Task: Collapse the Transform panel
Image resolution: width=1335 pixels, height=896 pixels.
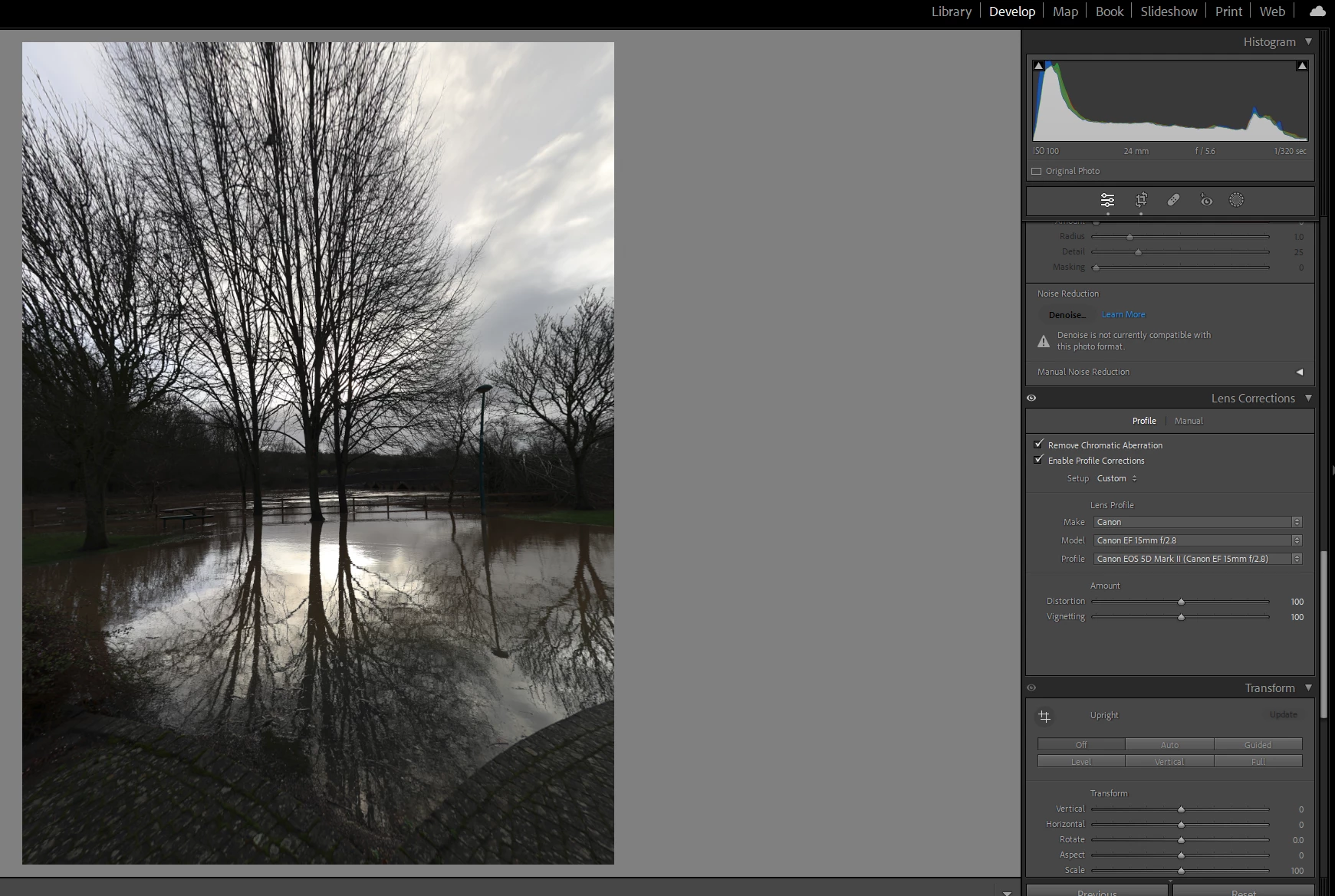Action: (1308, 688)
